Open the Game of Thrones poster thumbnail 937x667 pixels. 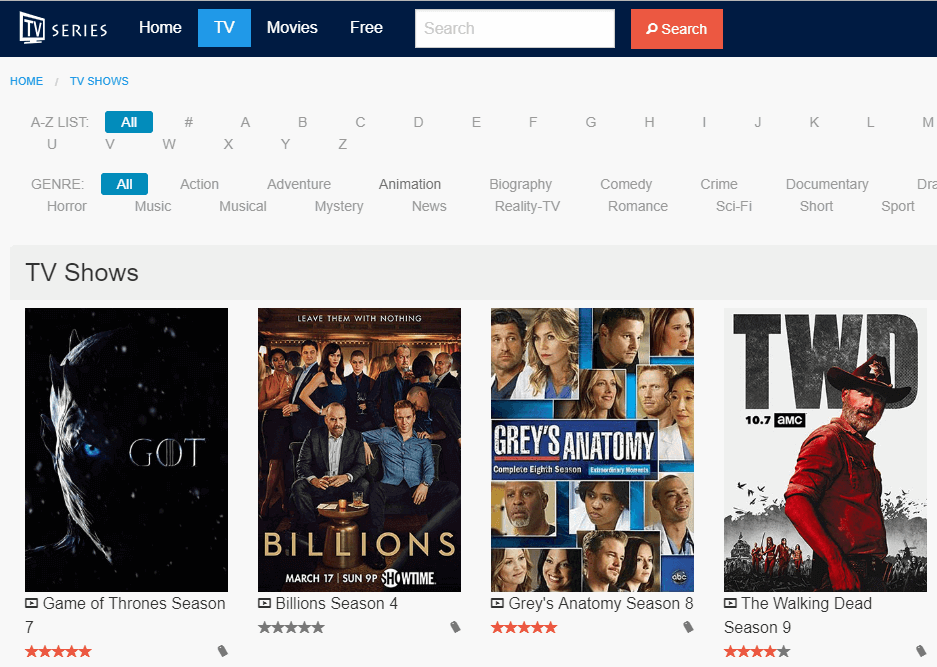(126, 450)
